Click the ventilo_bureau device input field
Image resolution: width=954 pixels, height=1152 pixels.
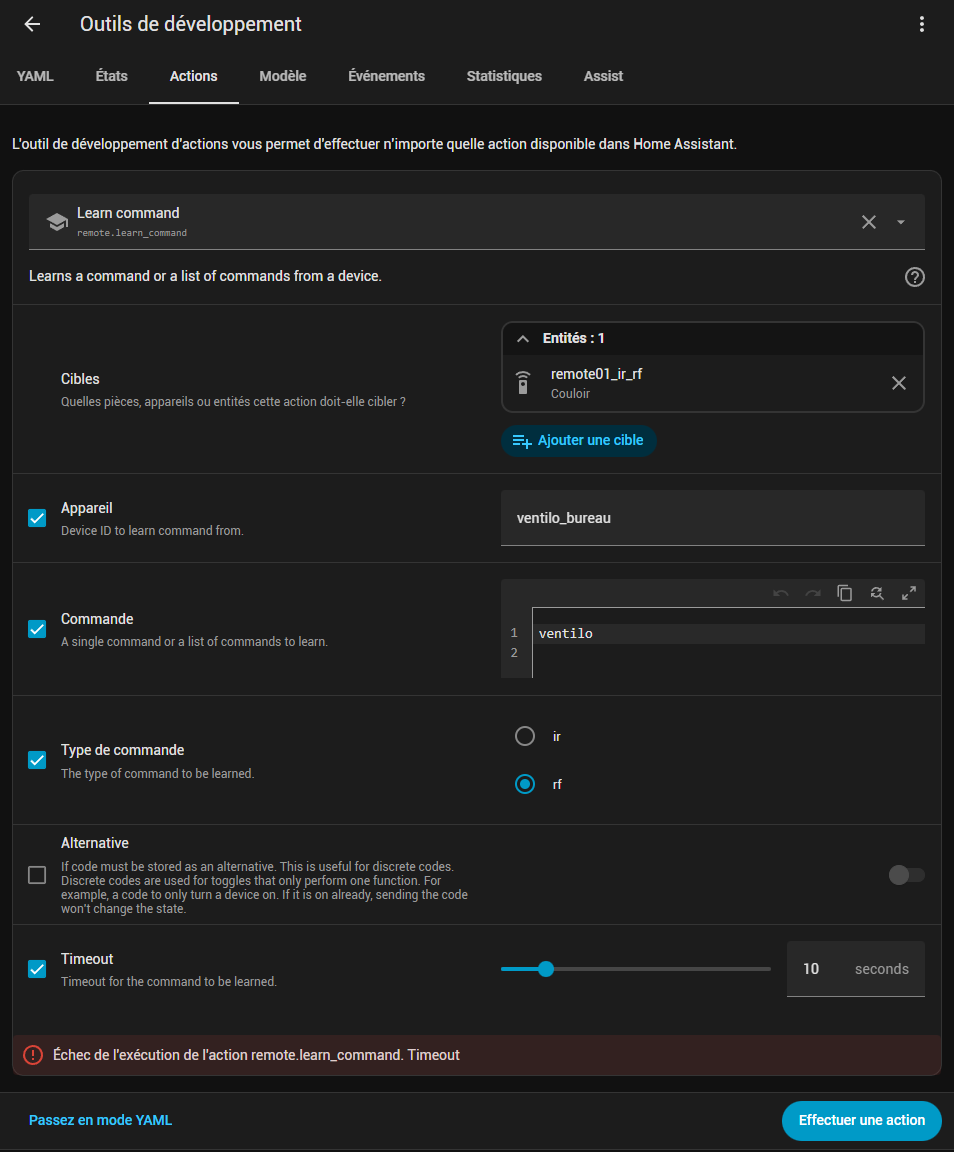tap(712, 518)
